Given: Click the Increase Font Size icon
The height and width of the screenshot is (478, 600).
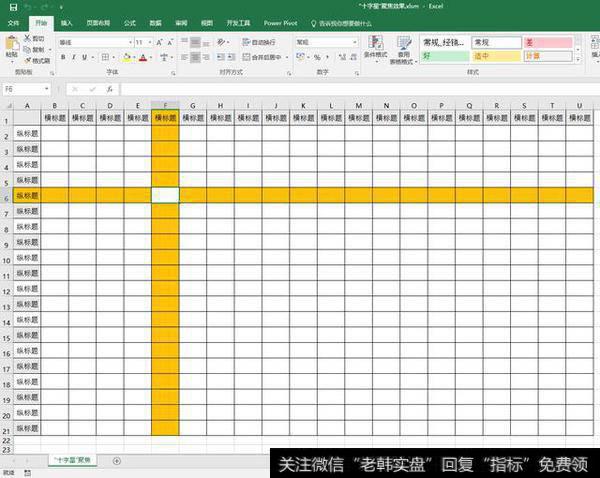Looking at the screenshot, I should [155, 43].
